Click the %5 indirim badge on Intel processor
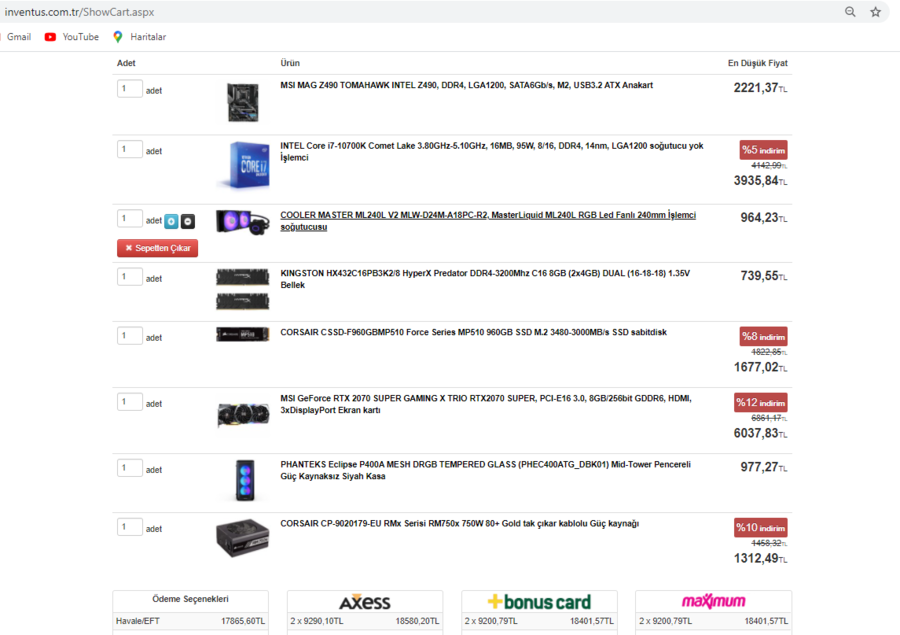This screenshot has width=900, height=635. tap(763, 150)
